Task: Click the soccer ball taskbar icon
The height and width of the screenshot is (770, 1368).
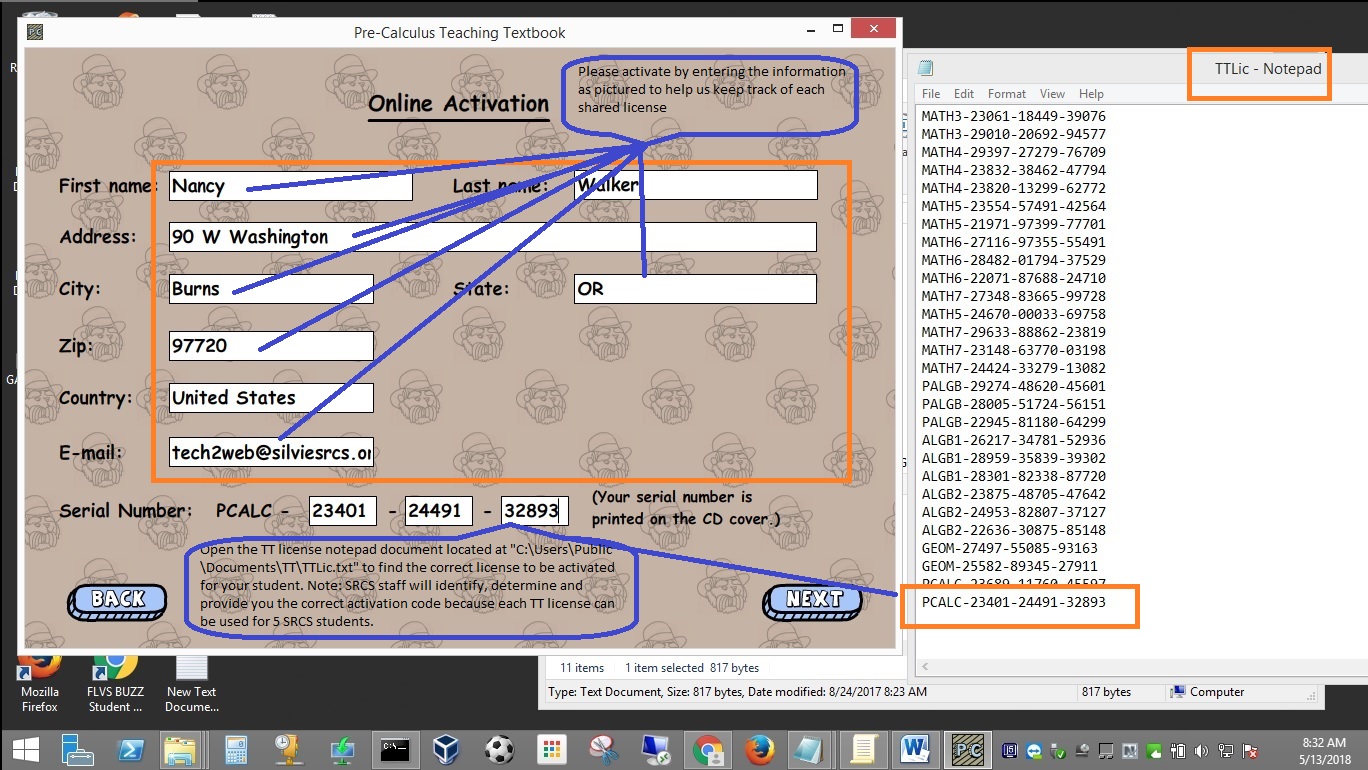Action: coord(498,748)
